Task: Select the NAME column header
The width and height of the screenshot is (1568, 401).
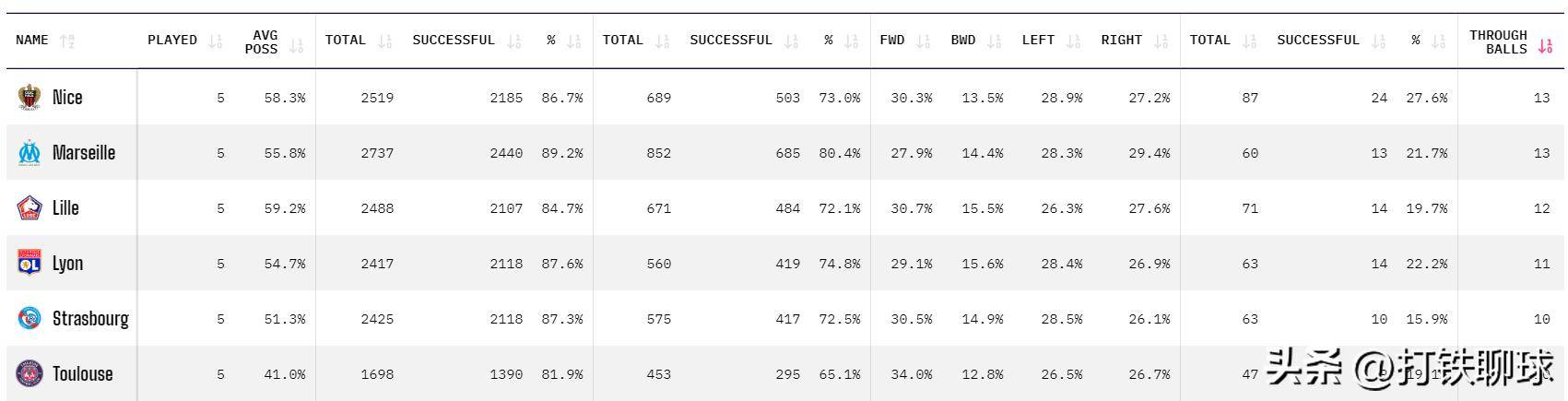Action: (32, 41)
